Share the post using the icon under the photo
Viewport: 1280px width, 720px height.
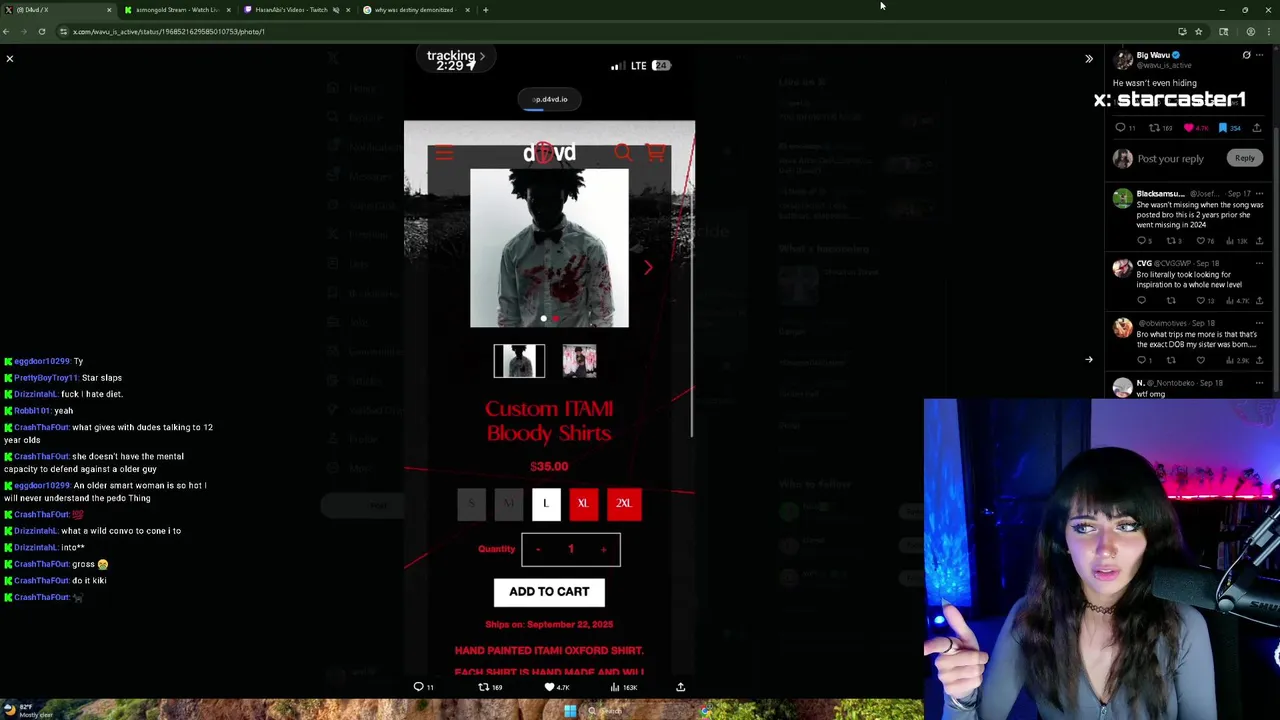pyautogui.click(x=681, y=687)
